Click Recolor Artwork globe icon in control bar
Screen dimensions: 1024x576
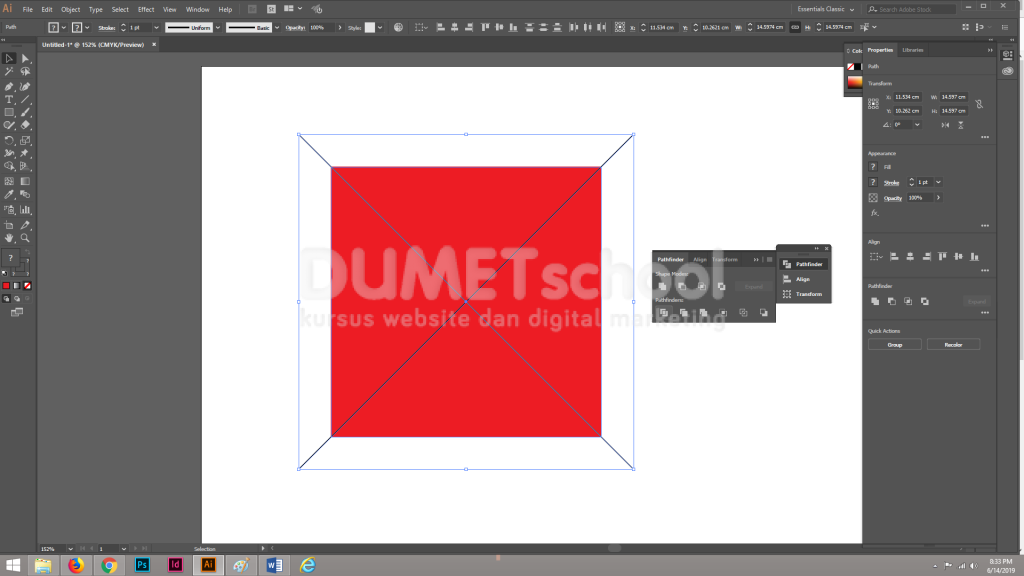(398, 27)
